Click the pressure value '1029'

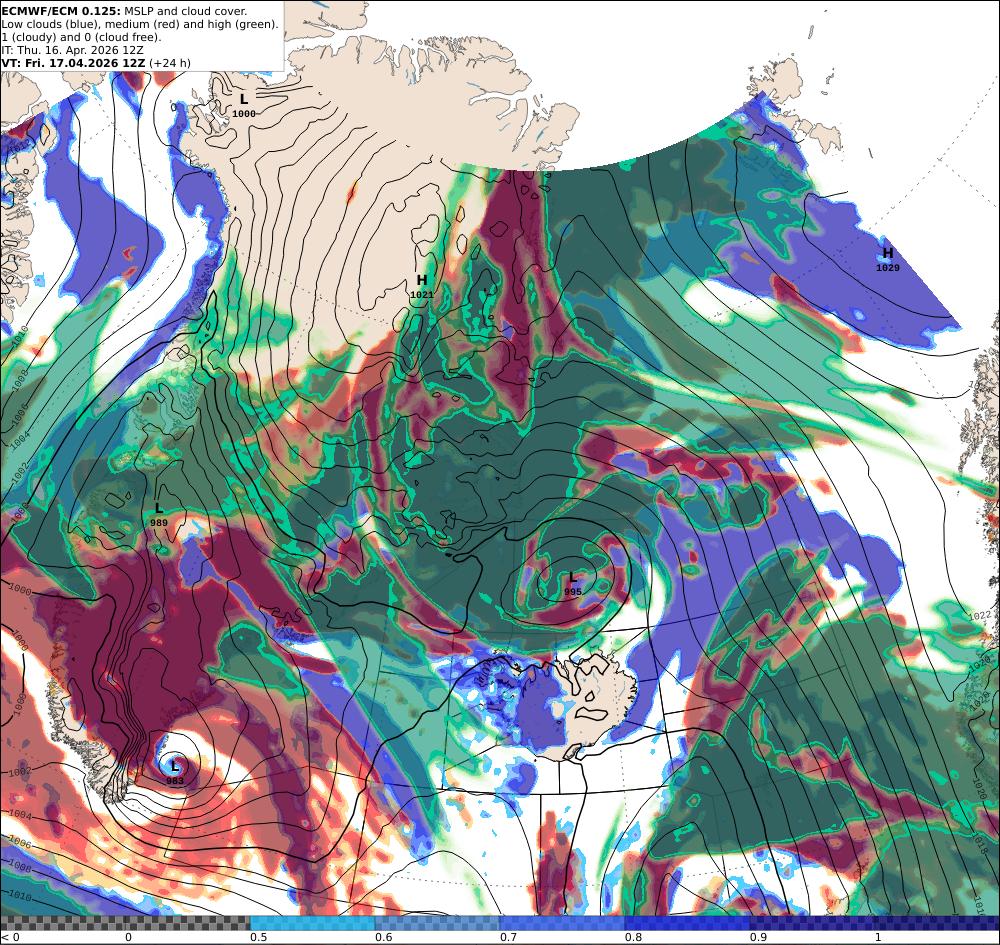887,268
